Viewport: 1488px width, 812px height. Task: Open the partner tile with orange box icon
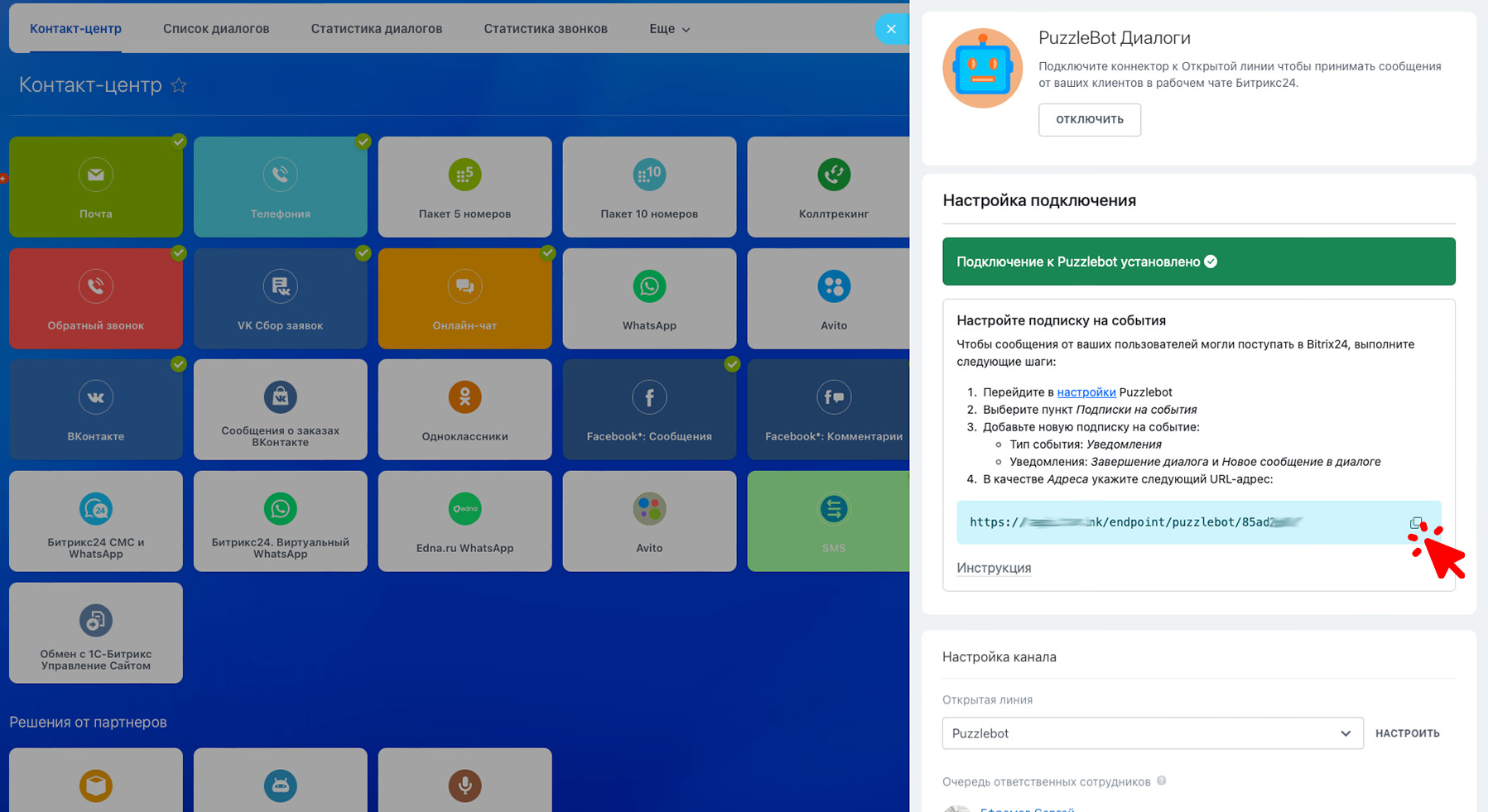pos(96,780)
